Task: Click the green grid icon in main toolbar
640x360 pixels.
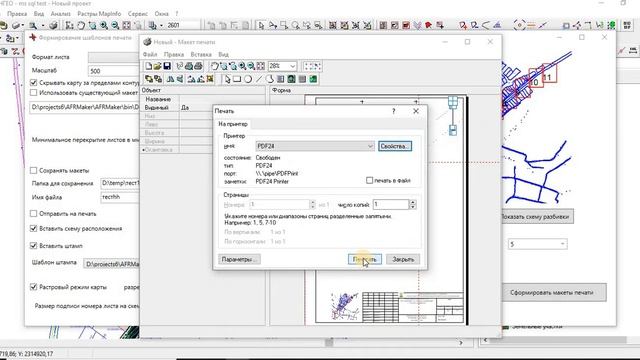Action: pyautogui.click(x=611, y=25)
